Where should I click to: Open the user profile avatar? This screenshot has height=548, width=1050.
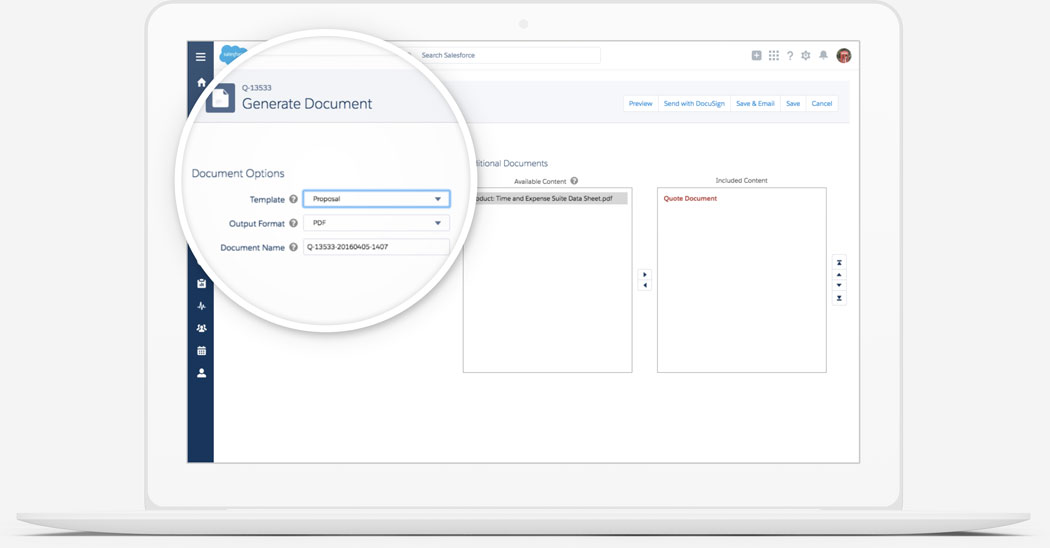(x=843, y=56)
